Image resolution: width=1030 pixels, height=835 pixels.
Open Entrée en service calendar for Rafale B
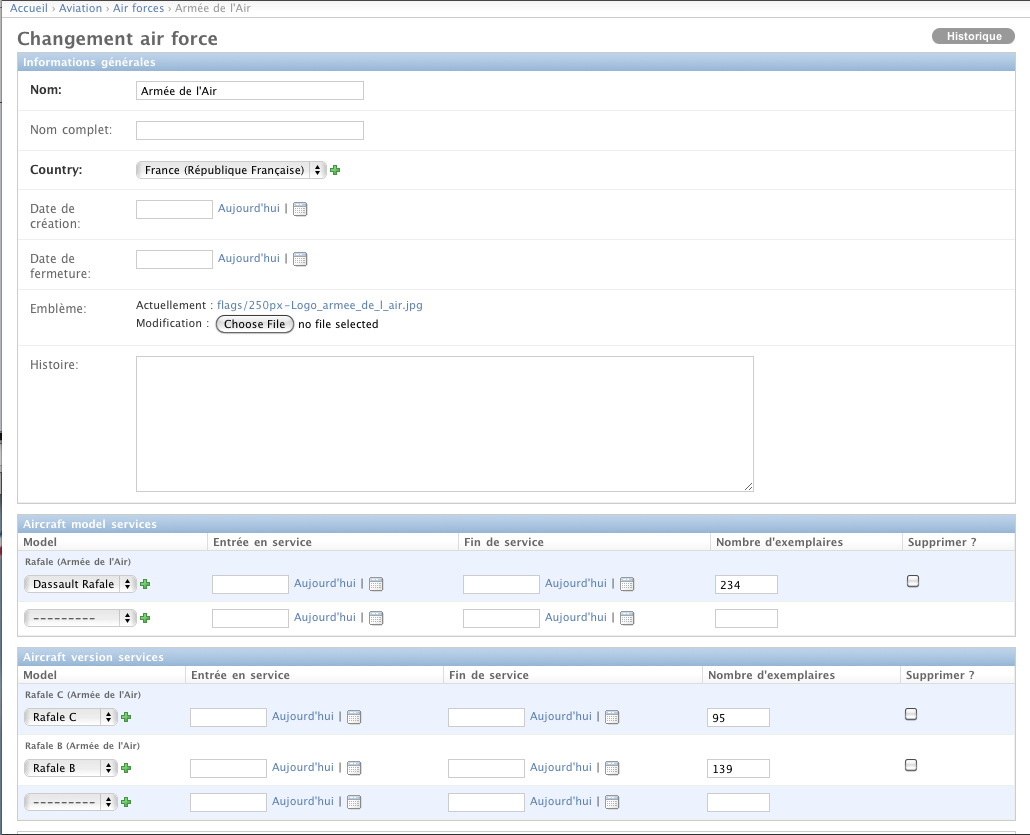354,768
